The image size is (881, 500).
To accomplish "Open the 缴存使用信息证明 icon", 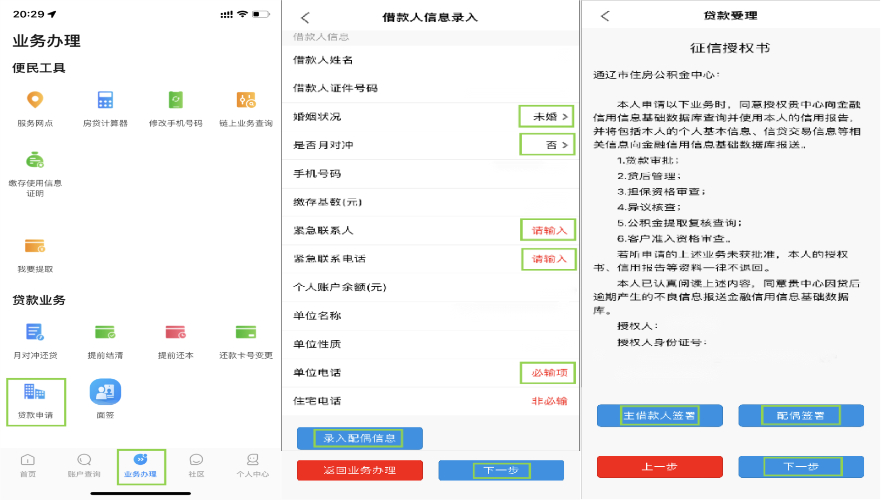I will pos(35,161).
